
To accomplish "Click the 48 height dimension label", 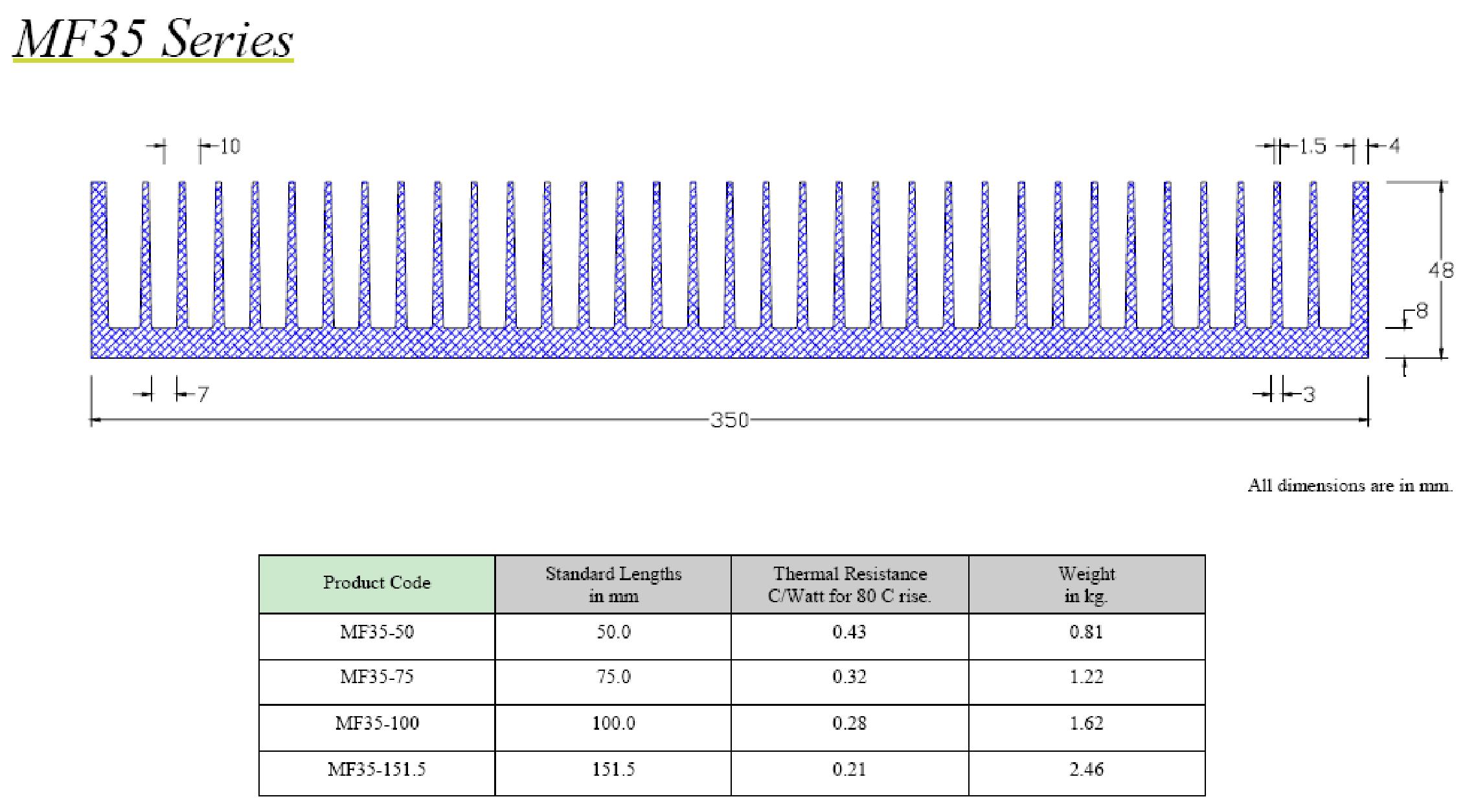I will (1441, 269).
